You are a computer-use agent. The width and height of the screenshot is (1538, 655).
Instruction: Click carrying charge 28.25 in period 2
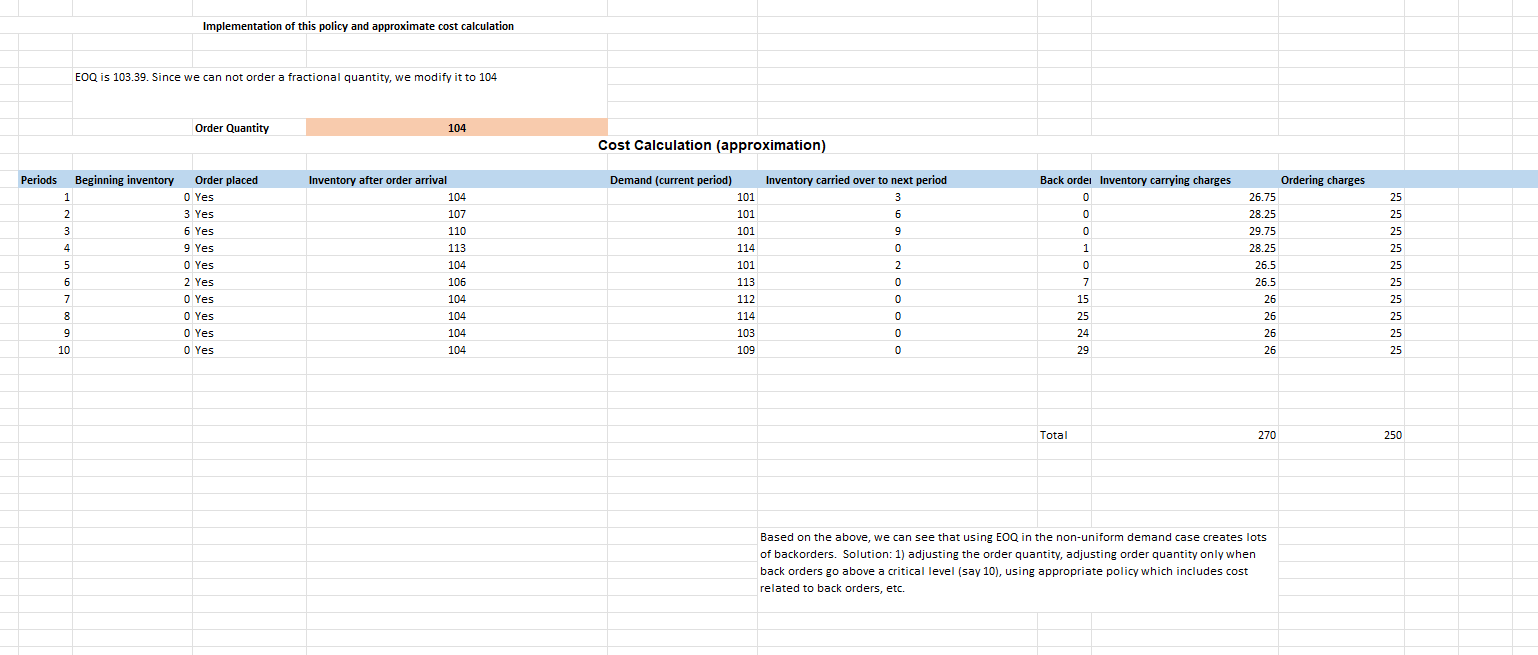(1185, 214)
